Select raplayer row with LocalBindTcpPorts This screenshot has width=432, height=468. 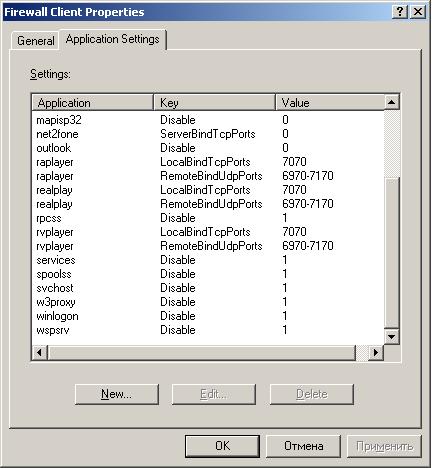208,162
